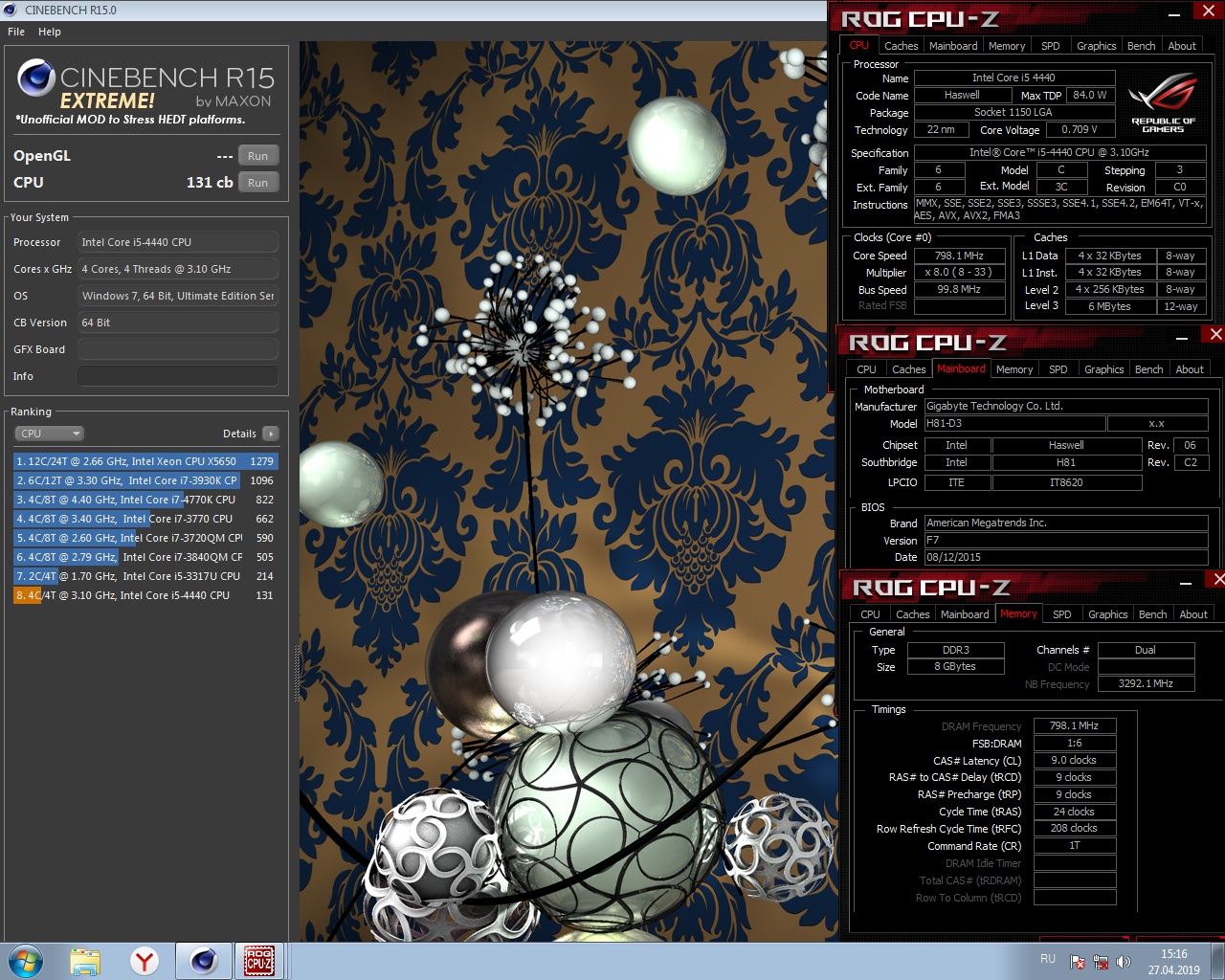Viewport: 1225px width, 980px height.
Task: Click the ROG CPU-Z taskbar icon
Action: tap(259, 961)
